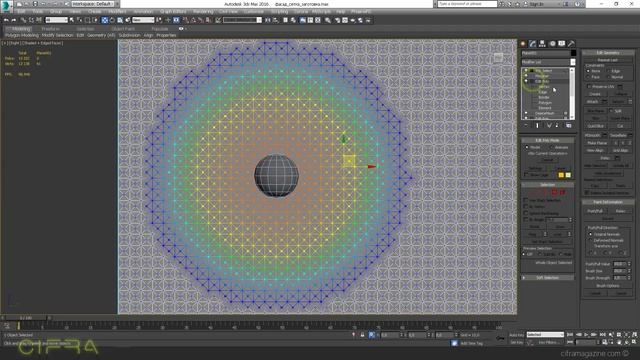Open the reference coordinate system dropdown
The image size is (640, 360).
(144, 20)
